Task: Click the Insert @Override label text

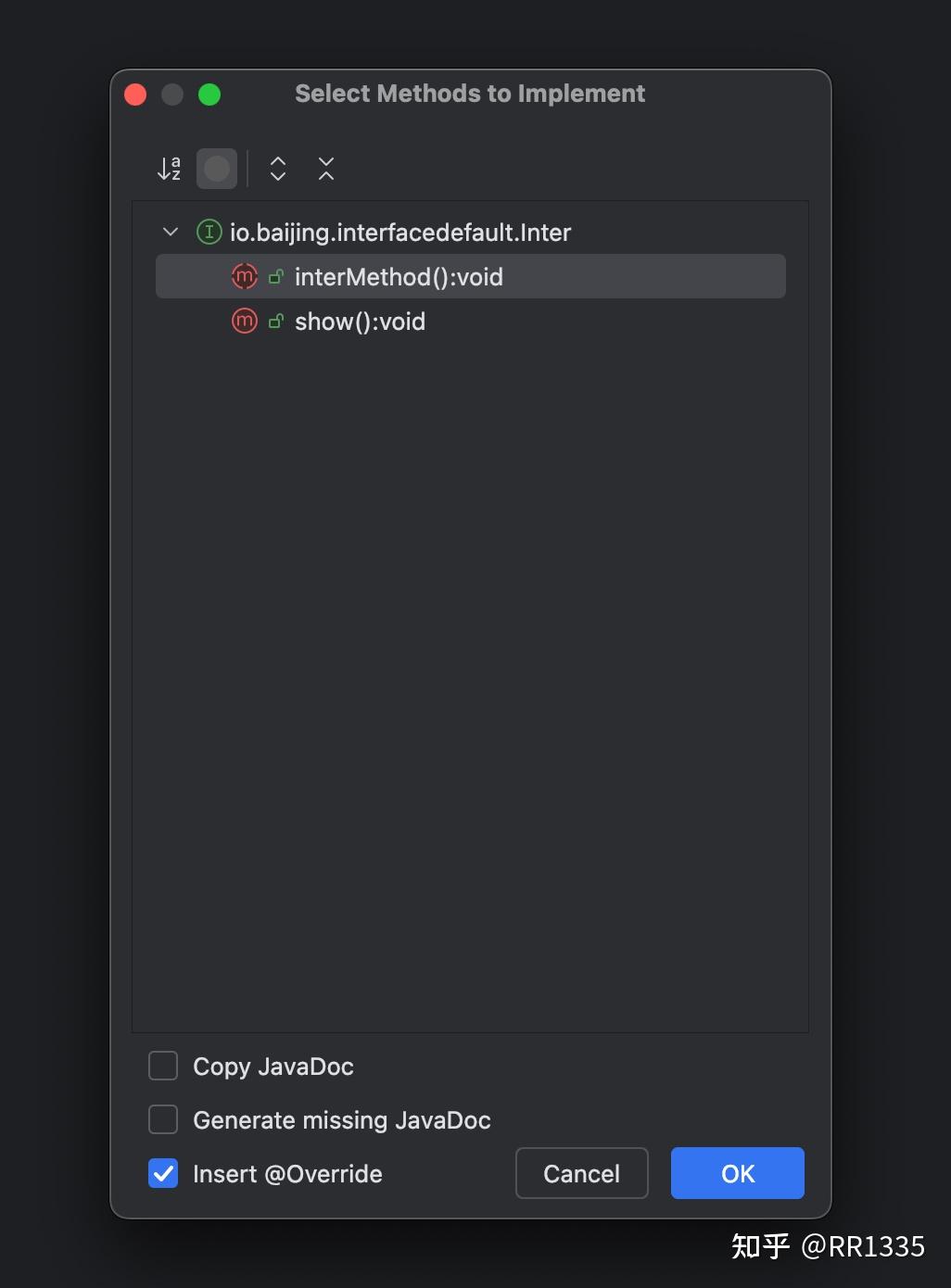Action: click(287, 1173)
